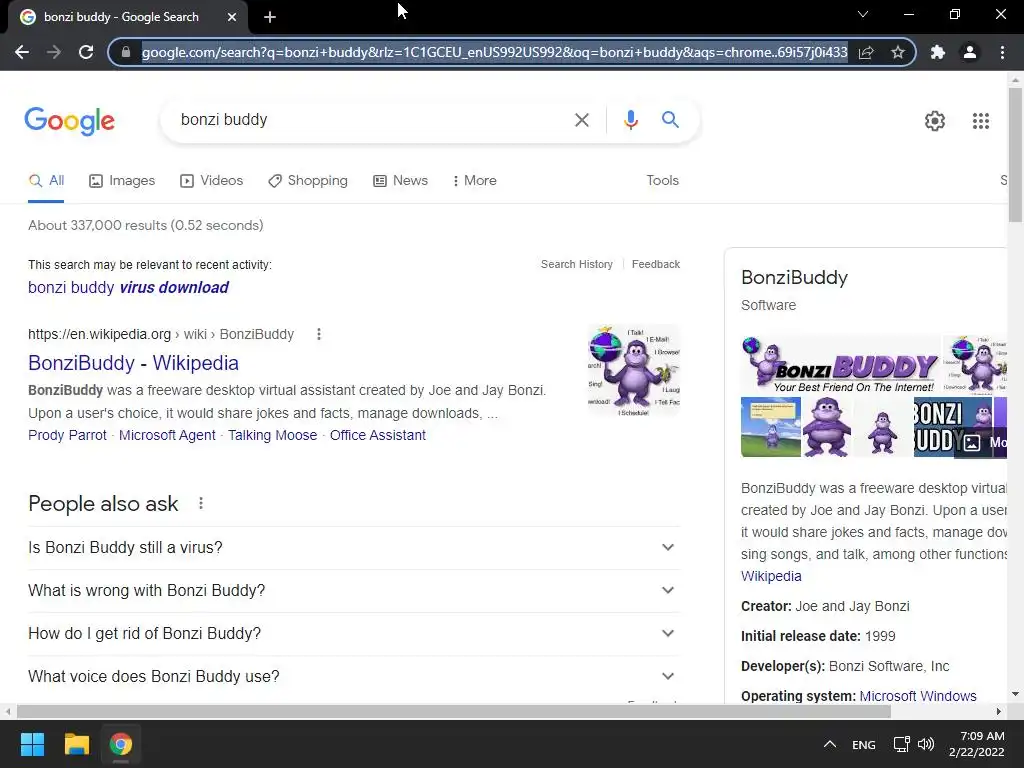Open three-dot menu beside People also ask

coord(201,504)
